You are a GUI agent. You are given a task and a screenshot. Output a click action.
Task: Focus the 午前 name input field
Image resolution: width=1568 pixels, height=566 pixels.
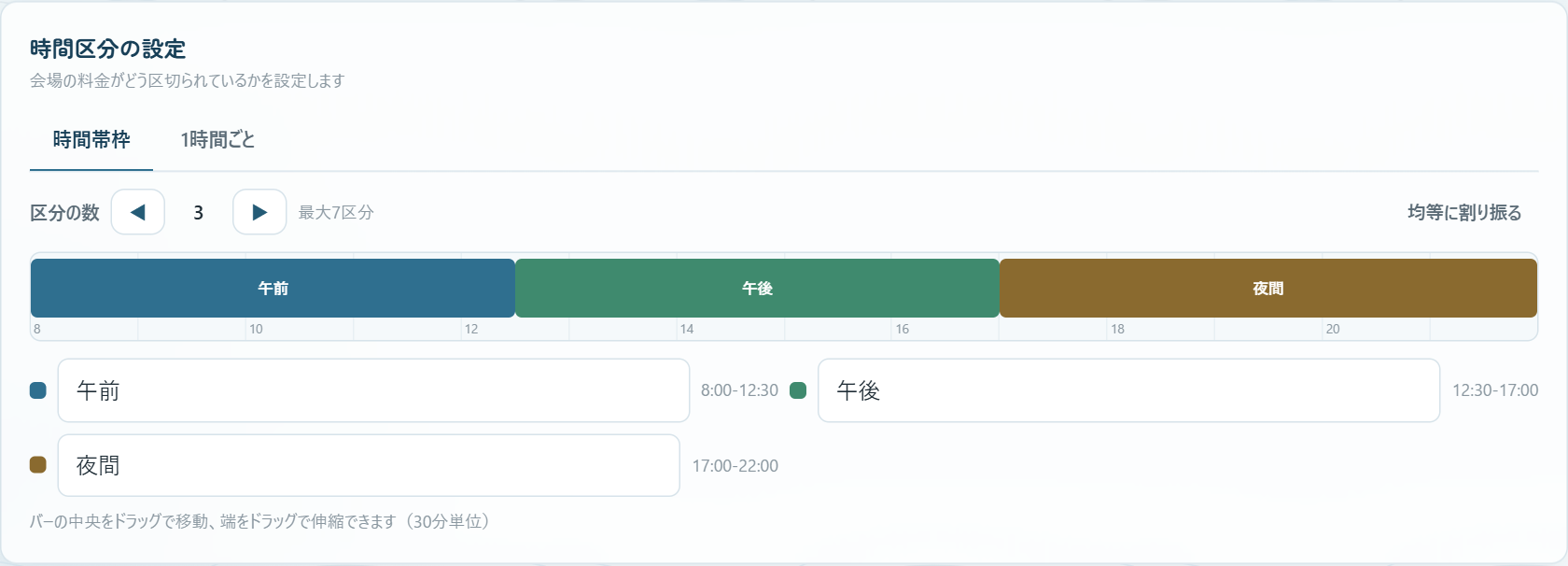click(373, 390)
